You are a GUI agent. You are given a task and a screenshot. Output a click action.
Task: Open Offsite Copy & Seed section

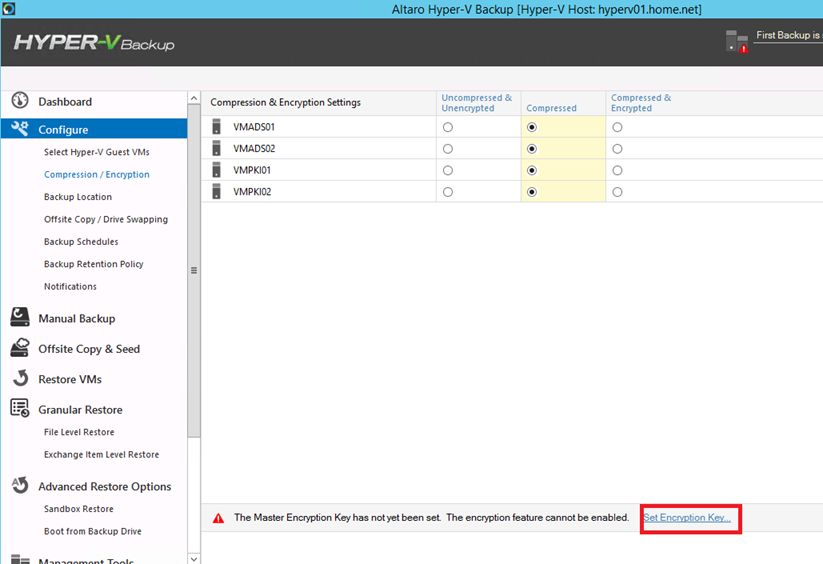pos(89,349)
